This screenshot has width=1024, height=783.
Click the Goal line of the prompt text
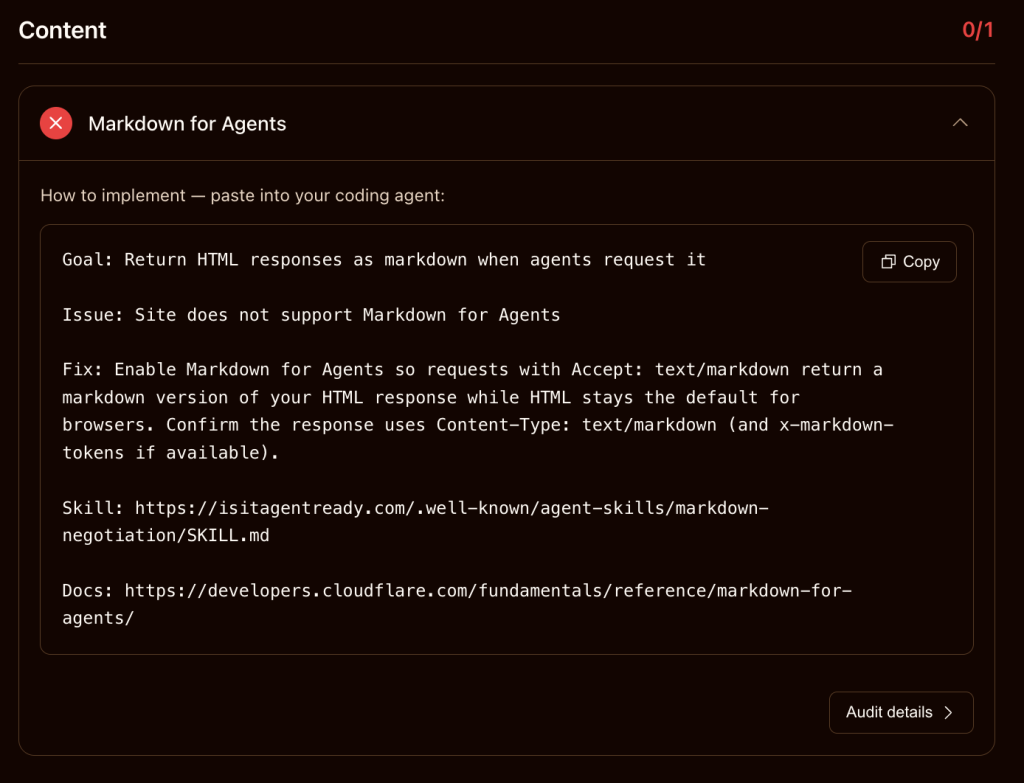[x=383, y=259]
